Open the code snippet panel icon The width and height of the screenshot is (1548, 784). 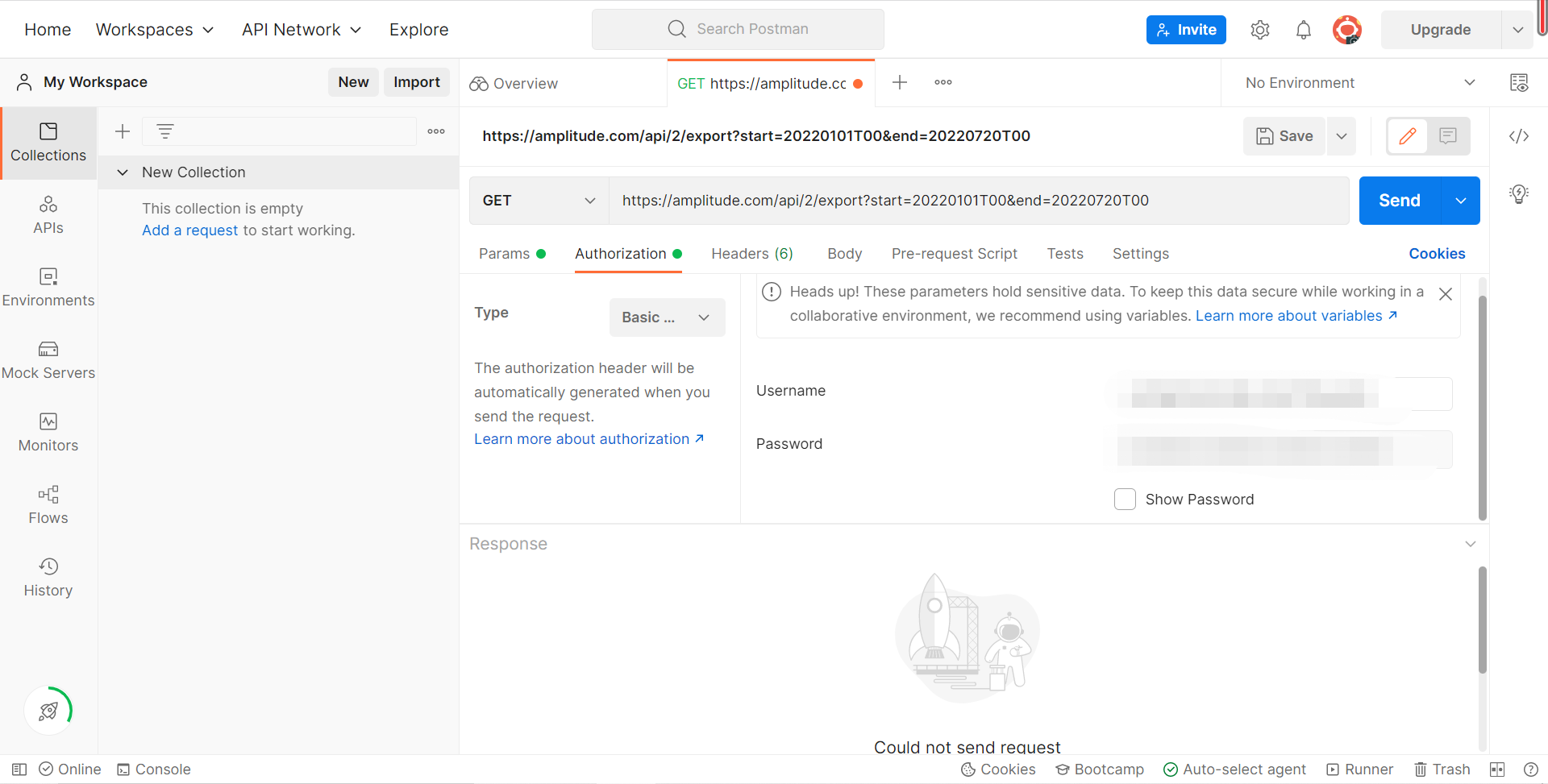click(x=1519, y=136)
